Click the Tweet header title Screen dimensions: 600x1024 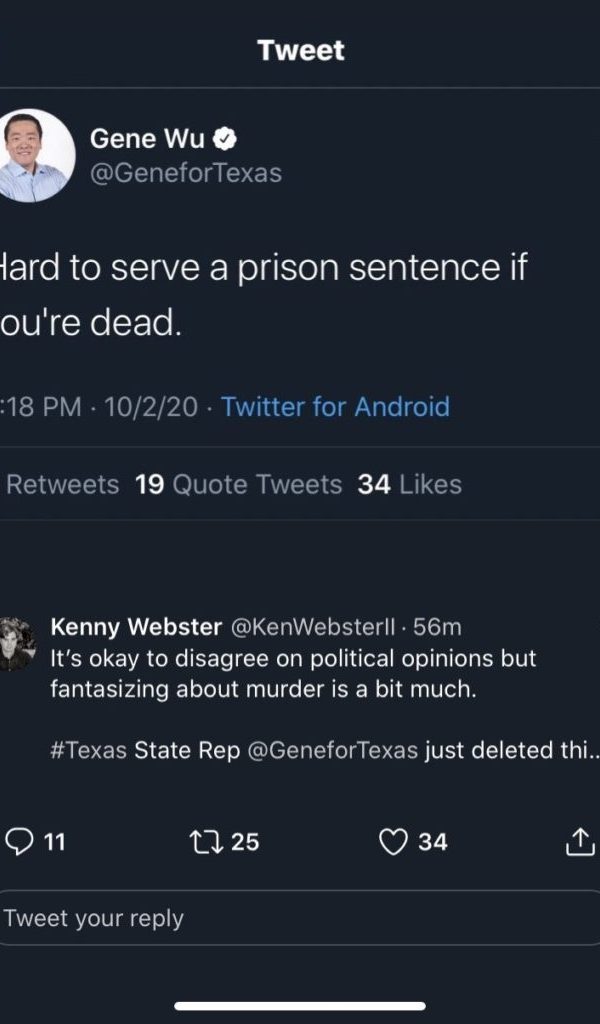click(300, 50)
